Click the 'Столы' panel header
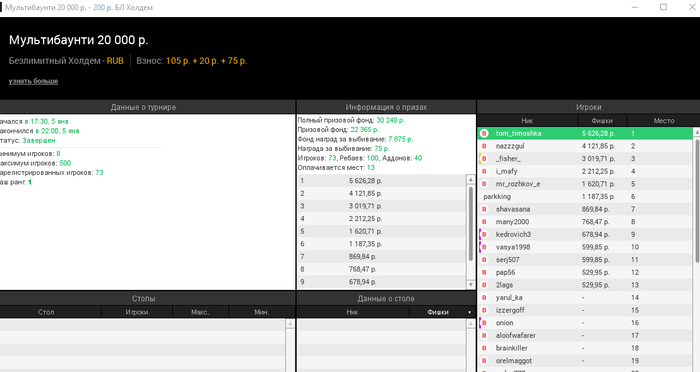This screenshot has height=372, width=700. (x=147, y=298)
